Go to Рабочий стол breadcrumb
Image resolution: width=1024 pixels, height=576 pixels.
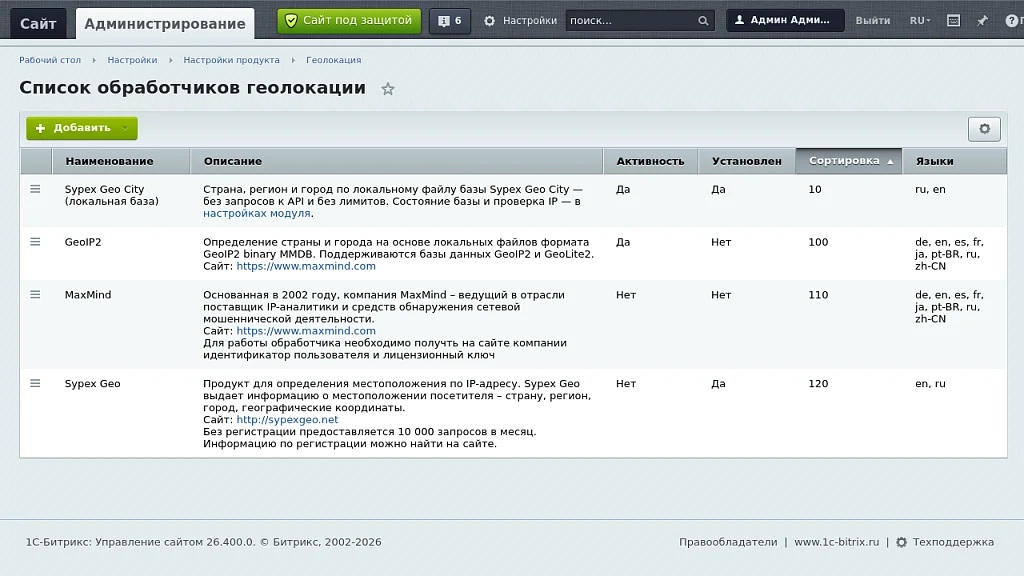coord(50,60)
